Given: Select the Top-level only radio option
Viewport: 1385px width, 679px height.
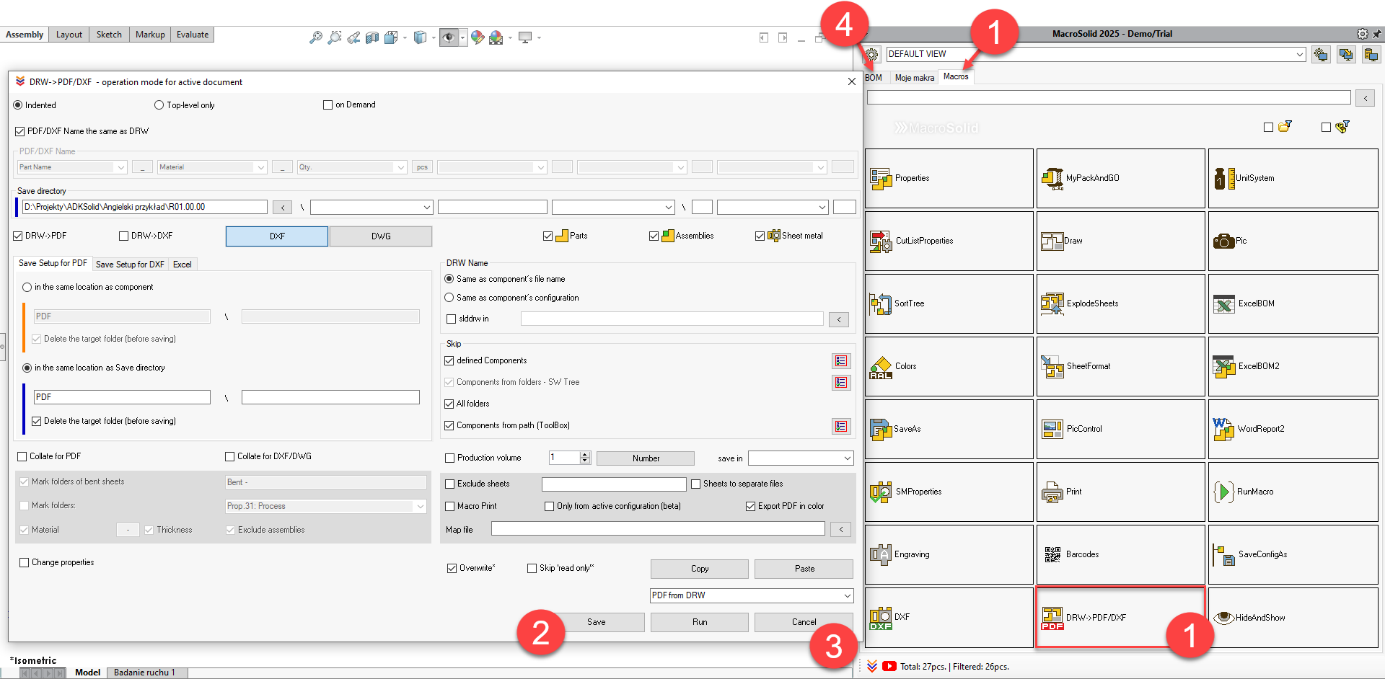Looking at the screenshot, I should (159, 104).
